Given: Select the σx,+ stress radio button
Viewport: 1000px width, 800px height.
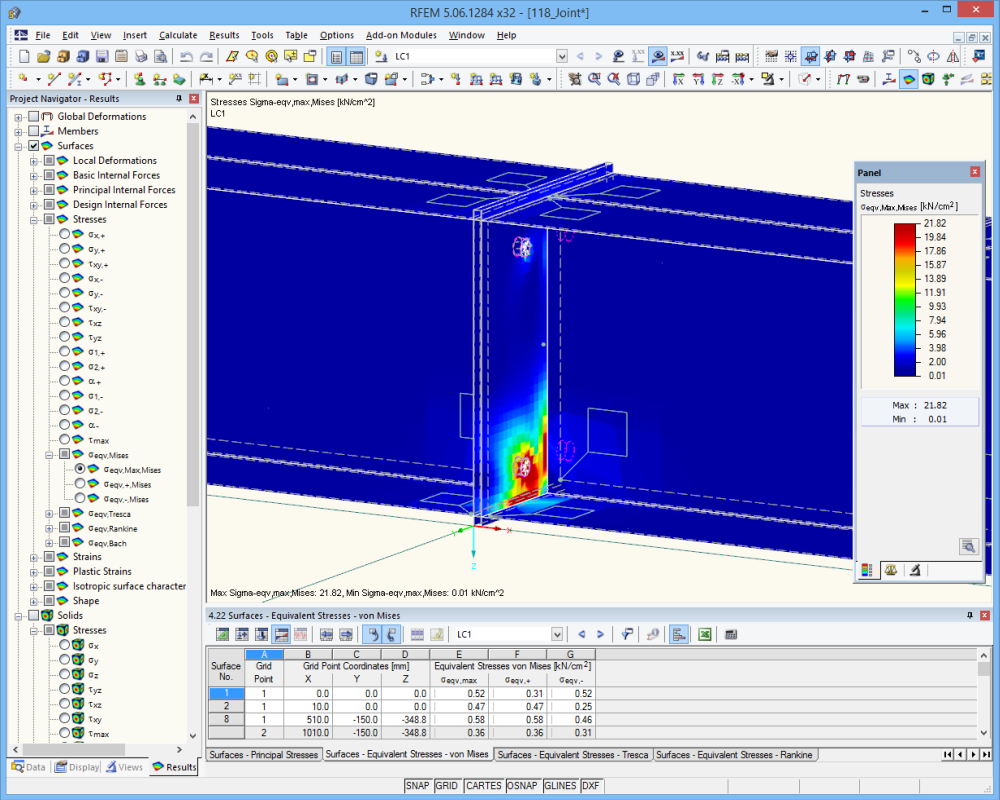Looking at the screenshot, I should click(x=64, y=234).
